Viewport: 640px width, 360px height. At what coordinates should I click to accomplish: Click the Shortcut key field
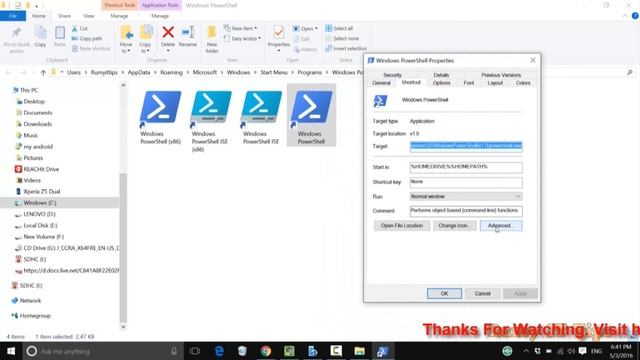click(466, 182)
